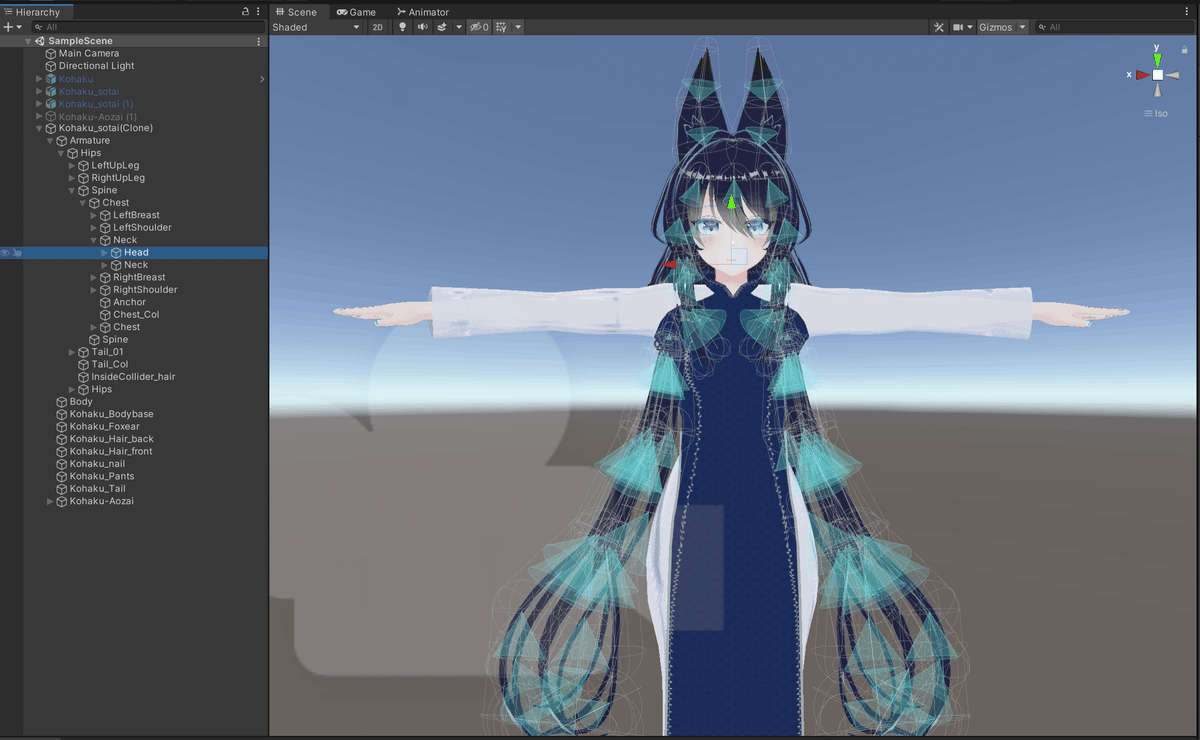
Task: Select the Kohaku_Hair_back object
Action: pyautogui.click(x=112, y=439)
